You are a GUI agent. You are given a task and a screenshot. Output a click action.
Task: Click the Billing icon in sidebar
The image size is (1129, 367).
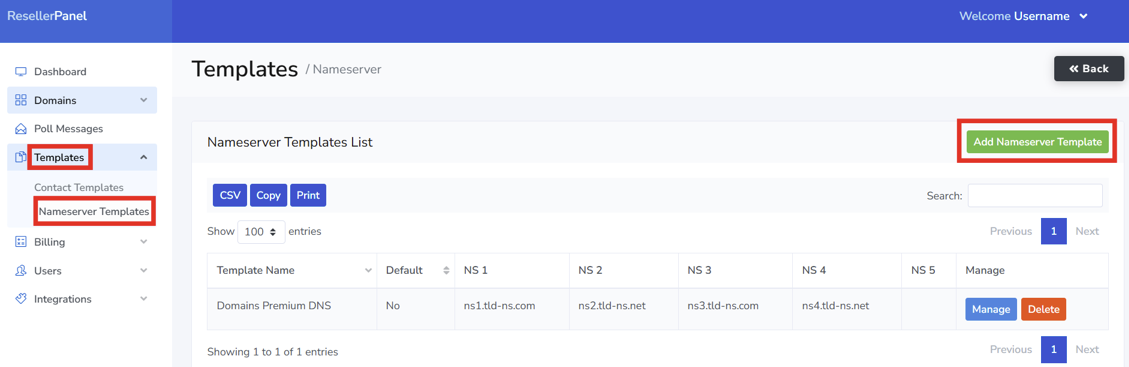coord(21,242)
